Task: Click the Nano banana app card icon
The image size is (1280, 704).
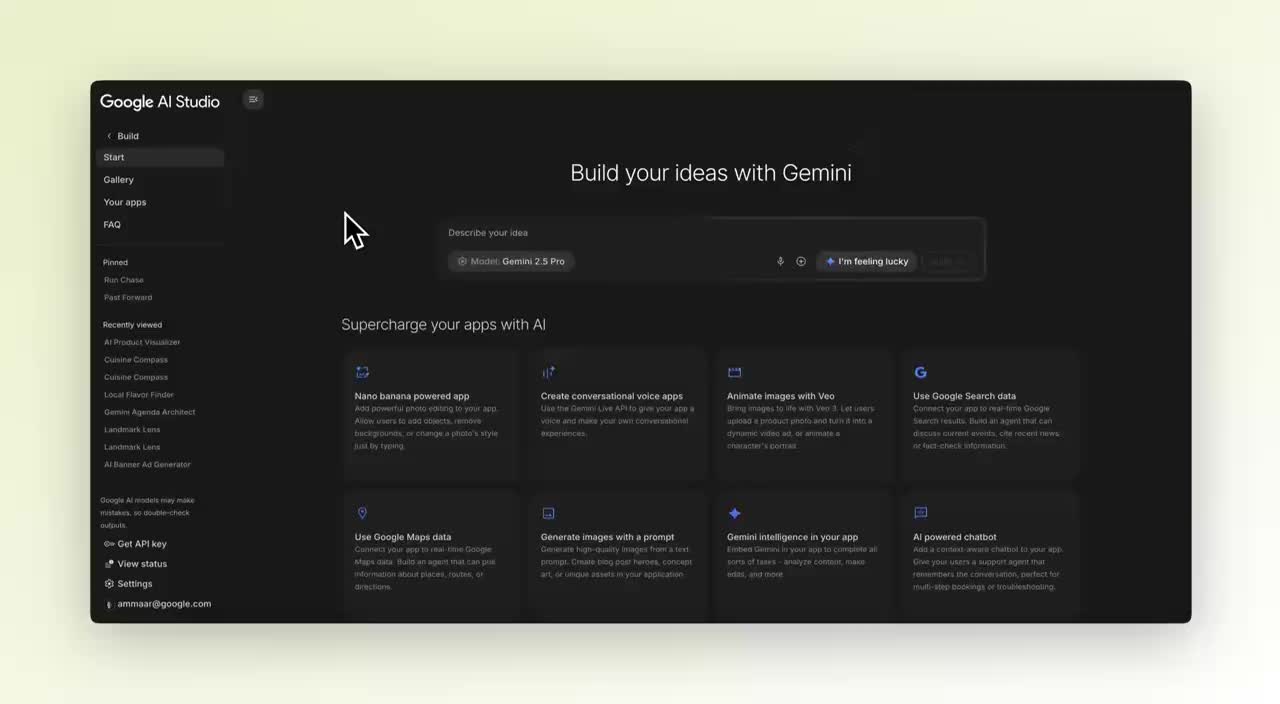Action: click(362, 372)
